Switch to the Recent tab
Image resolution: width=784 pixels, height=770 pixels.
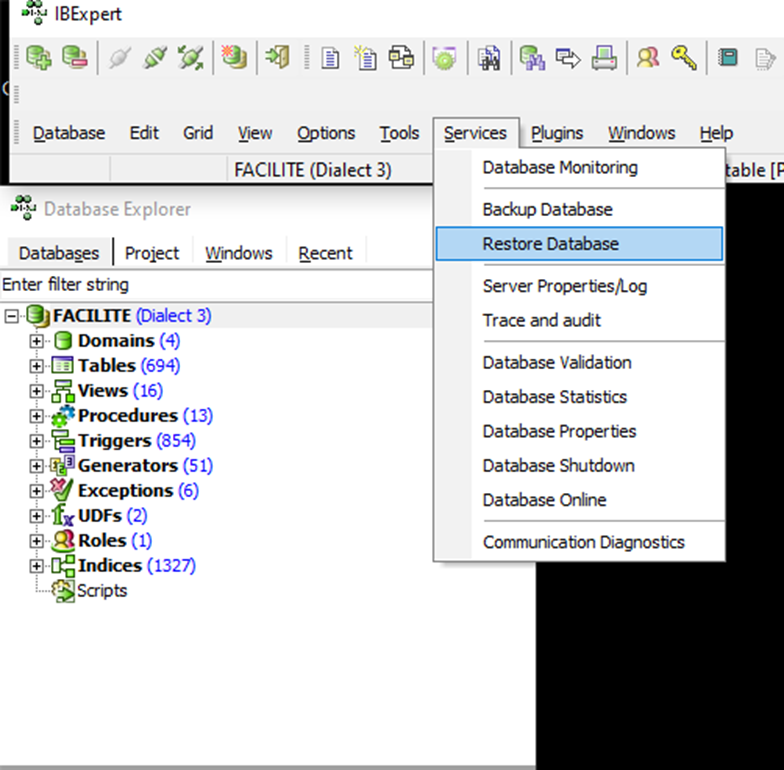(x=325, y=253)
